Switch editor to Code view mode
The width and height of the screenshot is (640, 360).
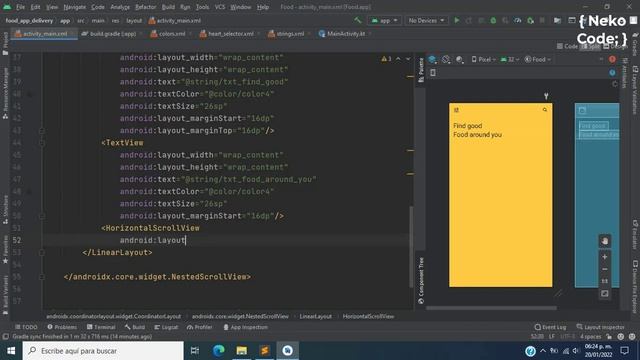click(x=567, y=46)
